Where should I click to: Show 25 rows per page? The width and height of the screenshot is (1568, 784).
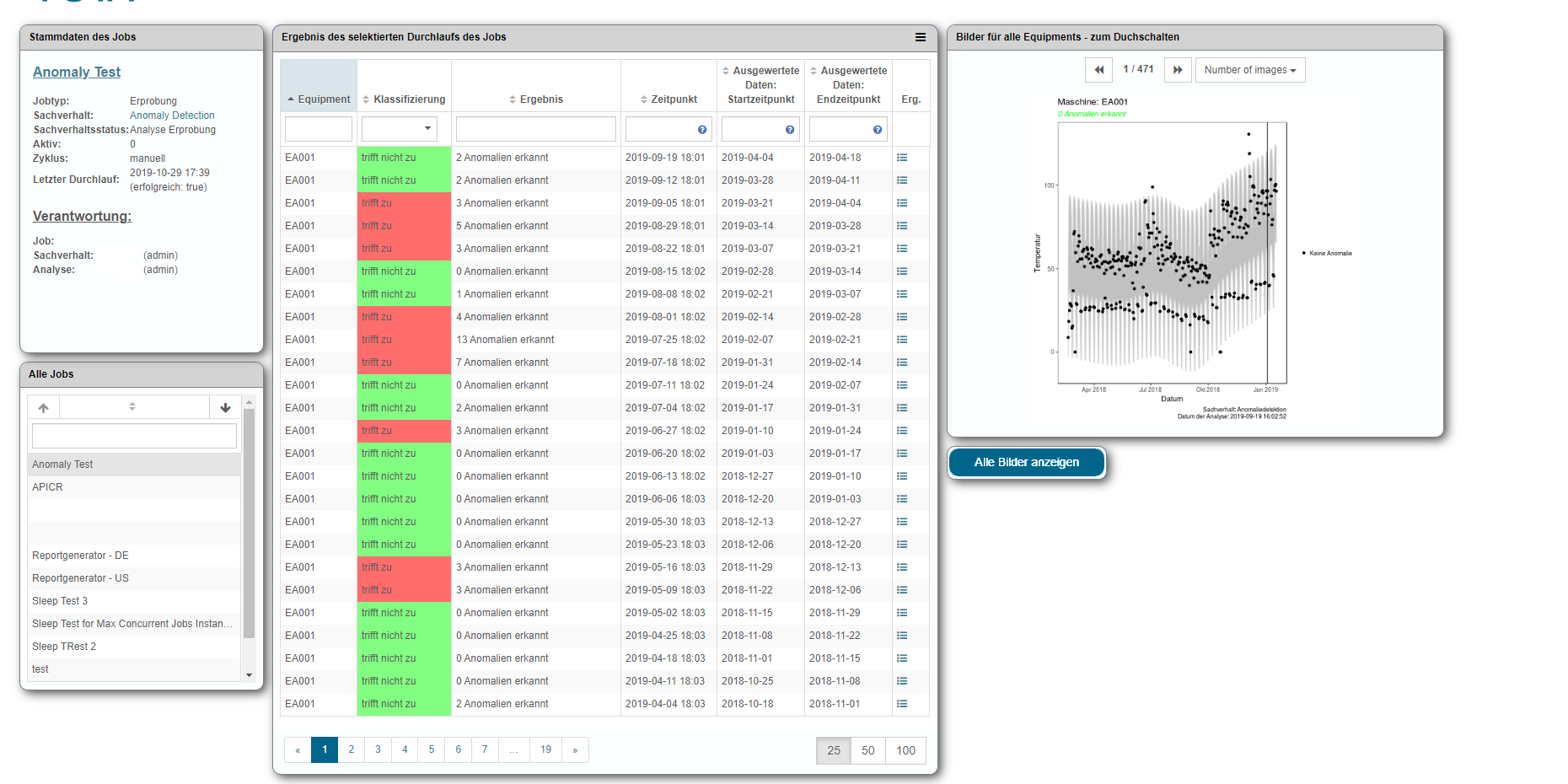[834, 750]
